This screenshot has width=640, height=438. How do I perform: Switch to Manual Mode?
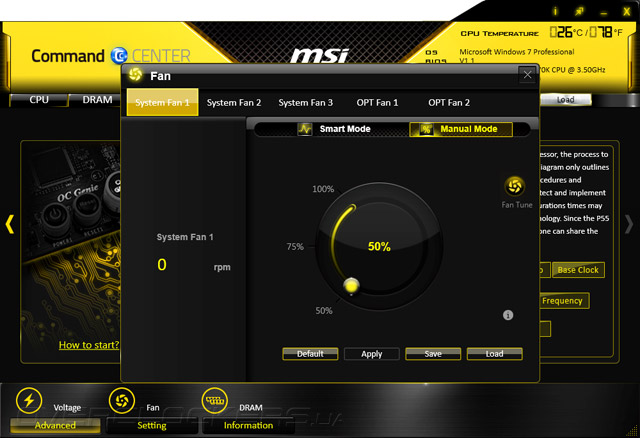[x=461, y=129]
